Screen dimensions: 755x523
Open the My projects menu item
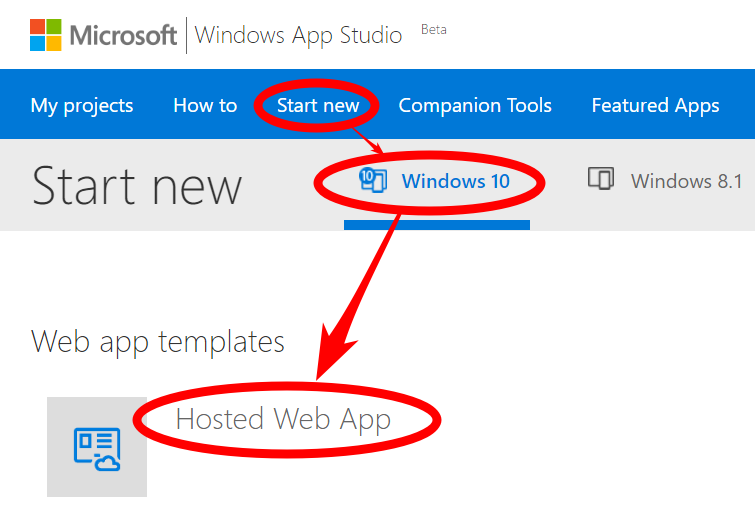pos(82,105)
